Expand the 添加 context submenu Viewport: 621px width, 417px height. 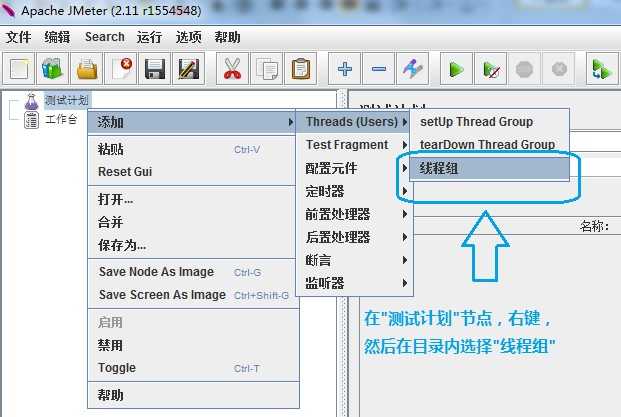point(192,122)
